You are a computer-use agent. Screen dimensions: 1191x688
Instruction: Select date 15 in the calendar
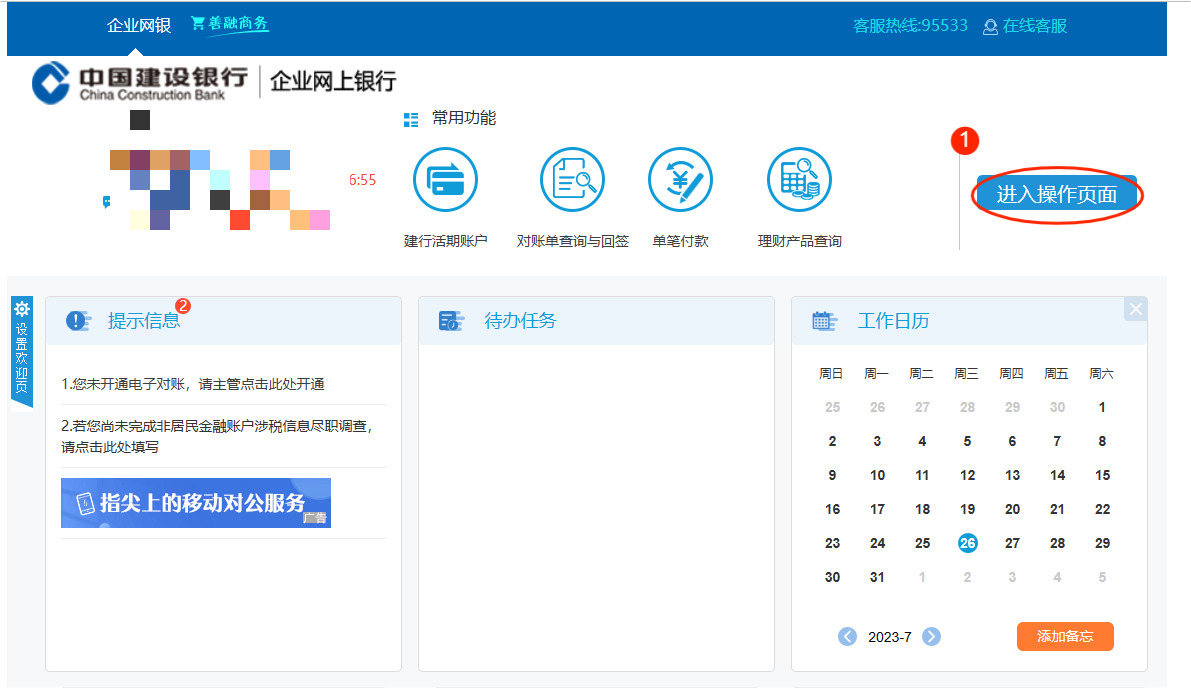[1102, 475]
